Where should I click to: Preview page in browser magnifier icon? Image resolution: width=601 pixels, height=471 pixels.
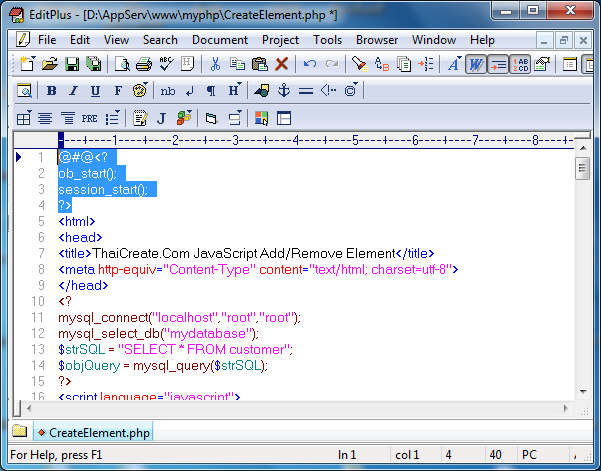click(24, 91)
